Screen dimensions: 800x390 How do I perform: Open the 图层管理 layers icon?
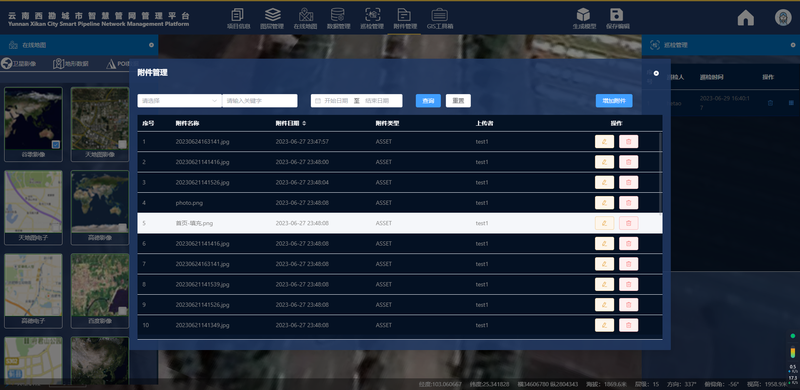pos(272,18)
